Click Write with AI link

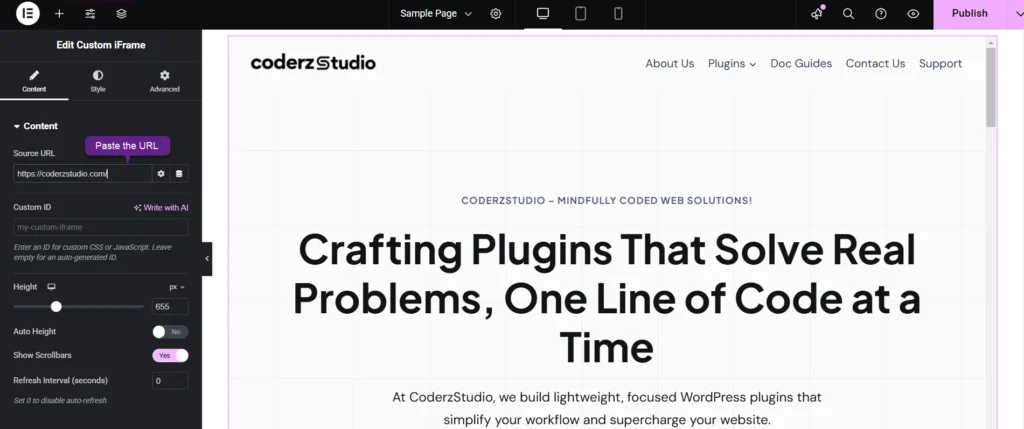[x=161, y=208]
